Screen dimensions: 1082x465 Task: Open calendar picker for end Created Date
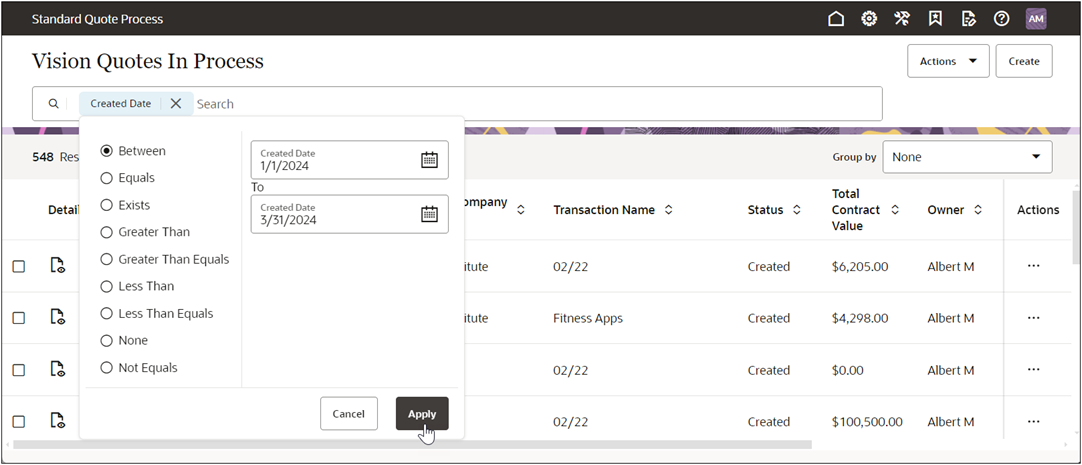click(429, 214)
